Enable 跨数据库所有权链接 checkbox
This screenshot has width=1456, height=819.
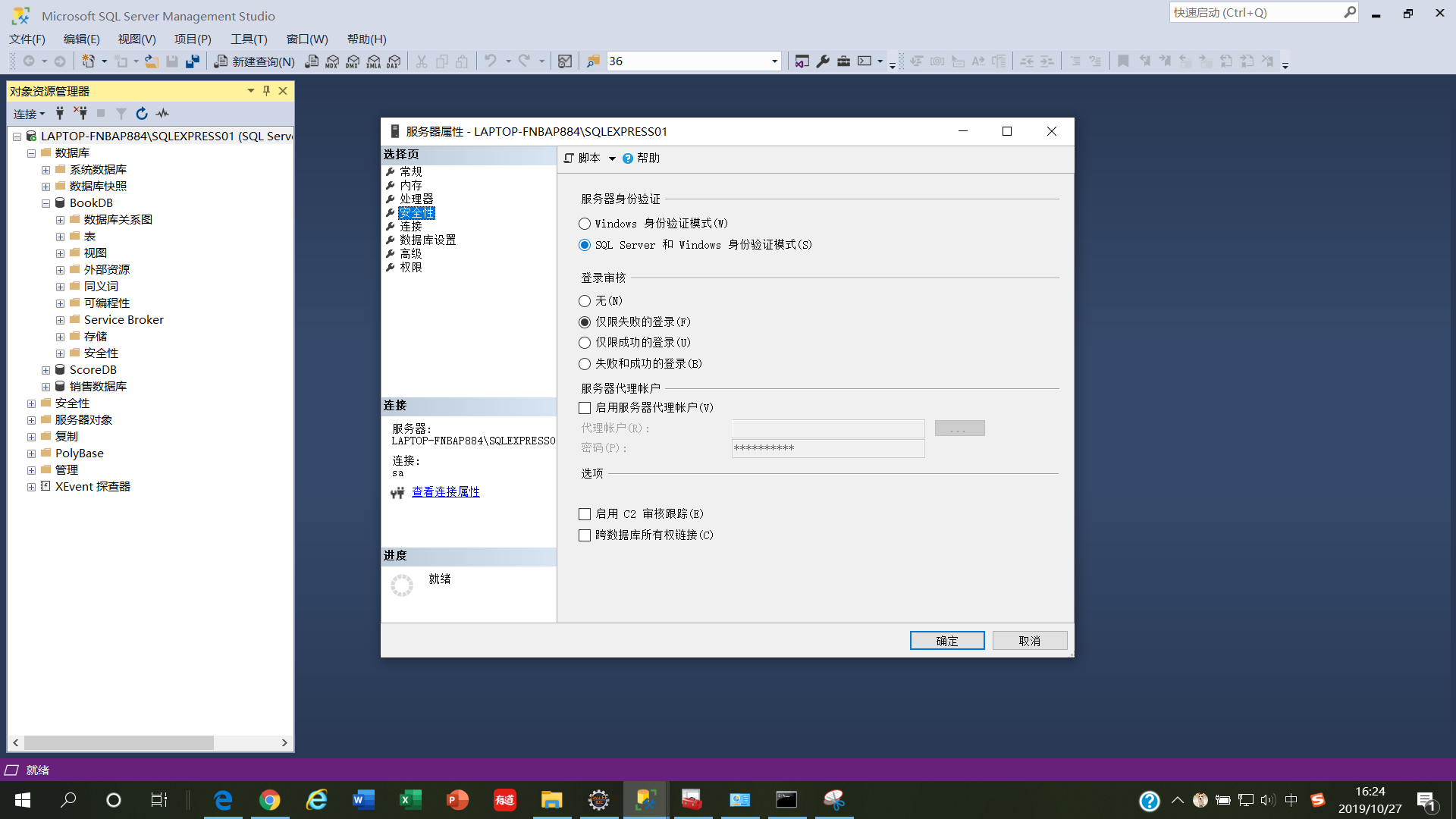point(585,535)
